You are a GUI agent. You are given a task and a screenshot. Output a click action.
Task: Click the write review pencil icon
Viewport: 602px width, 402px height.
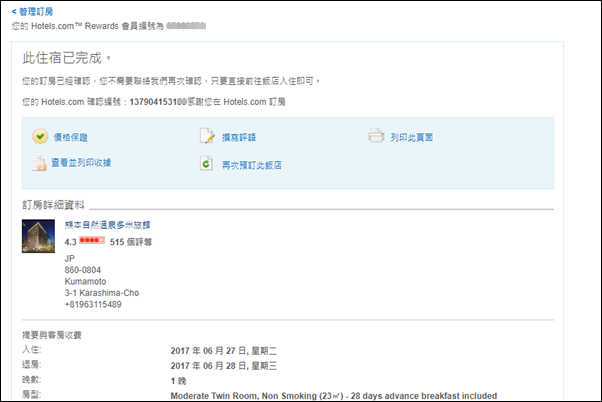(207, 136)
